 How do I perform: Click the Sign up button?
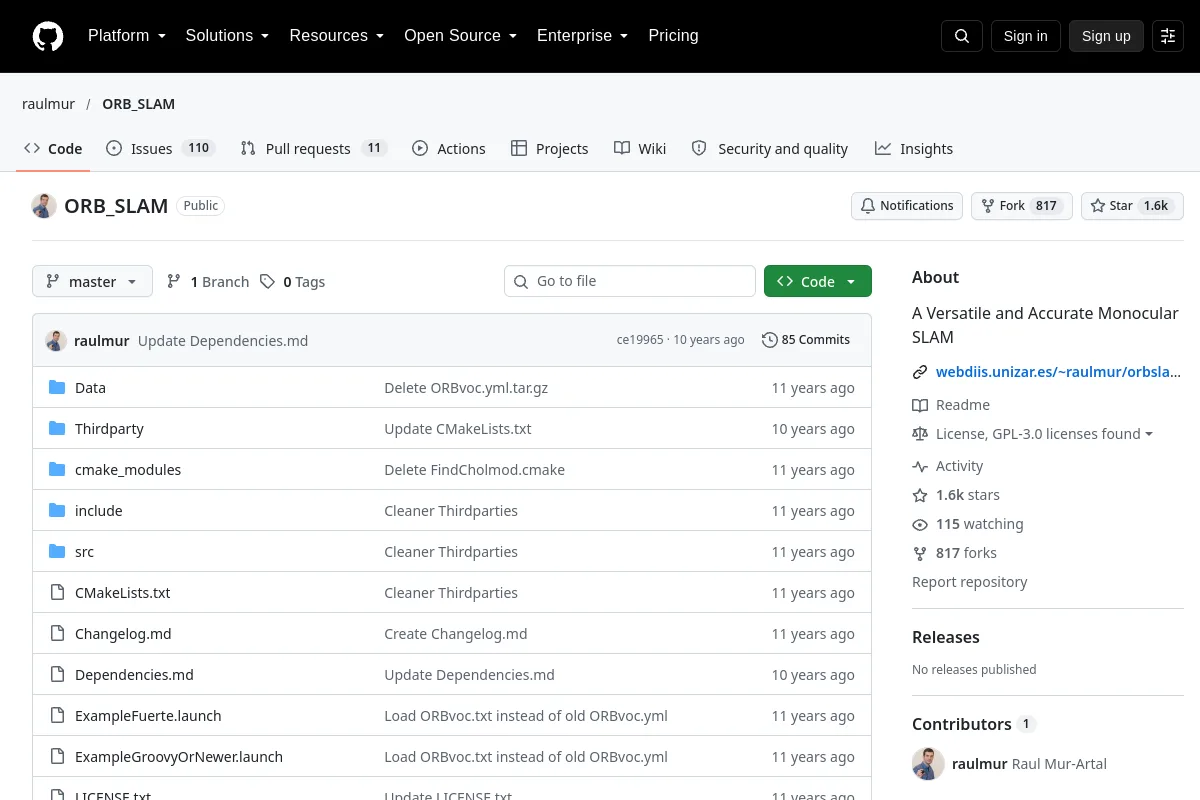(x=1106, y=36)
